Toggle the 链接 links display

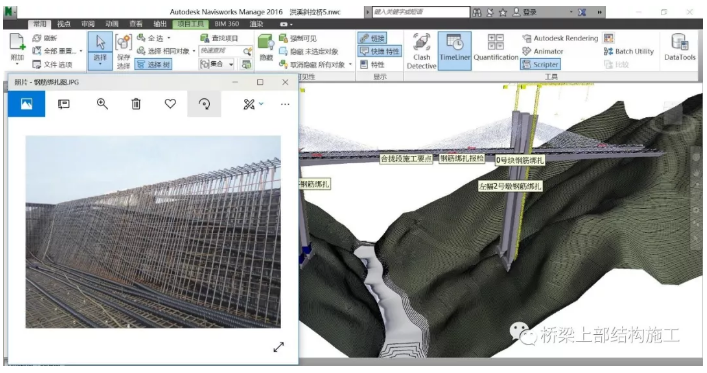[372, 38]
